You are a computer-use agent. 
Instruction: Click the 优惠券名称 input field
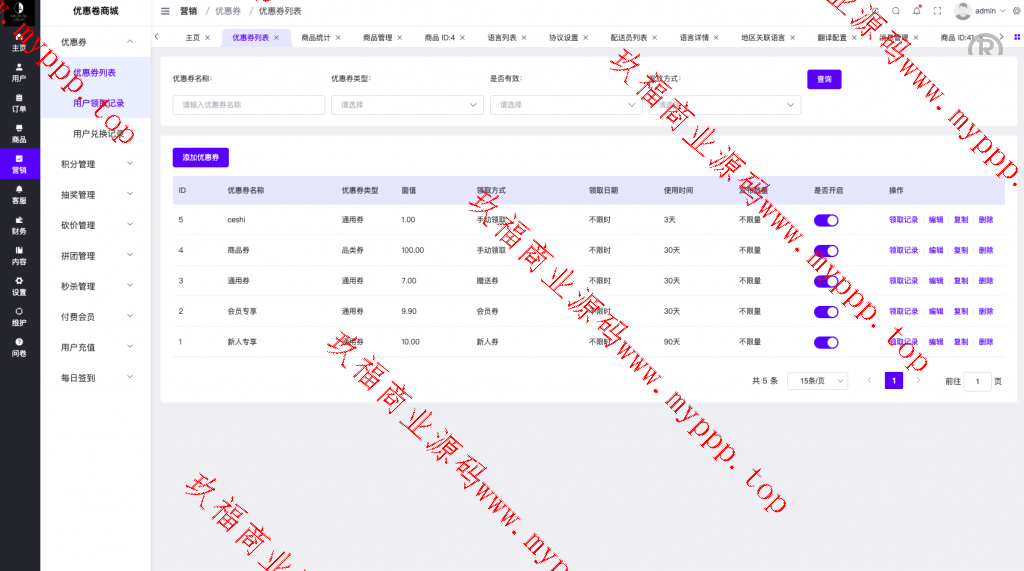pyautogui.click(x=249, y=104)
